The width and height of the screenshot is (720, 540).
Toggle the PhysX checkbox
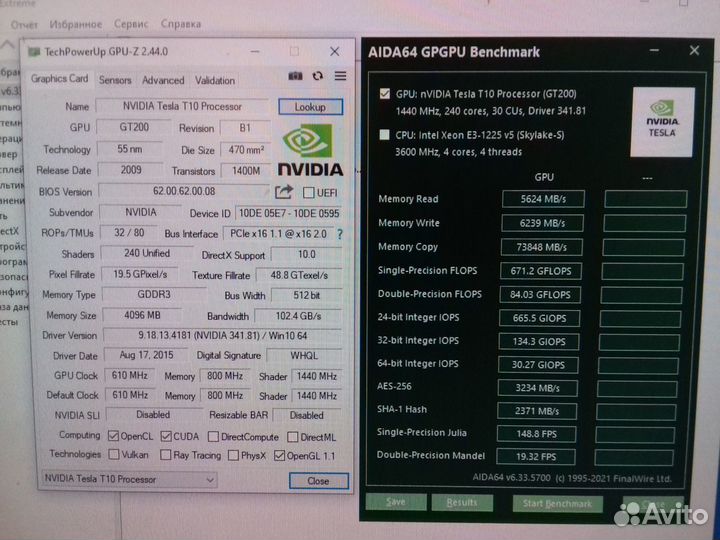pos(233,456)
